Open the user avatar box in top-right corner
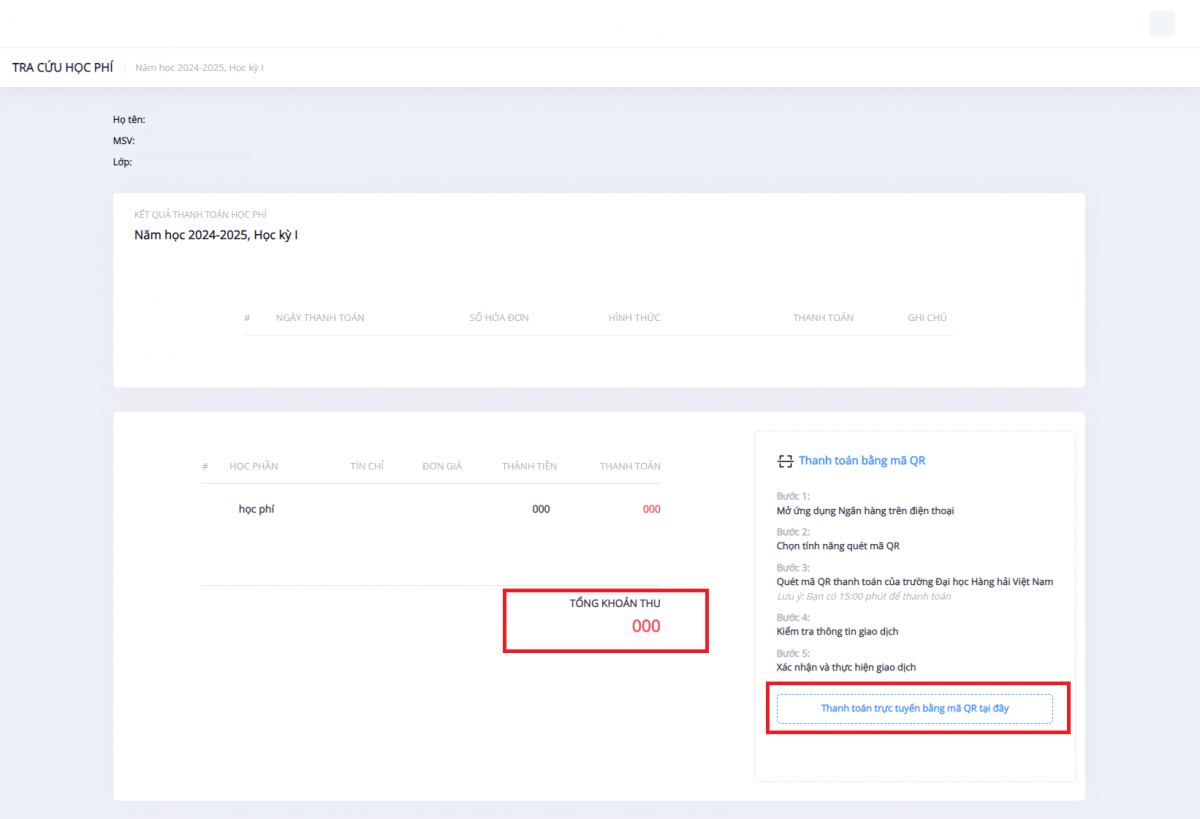 [x=1162, y=24]
